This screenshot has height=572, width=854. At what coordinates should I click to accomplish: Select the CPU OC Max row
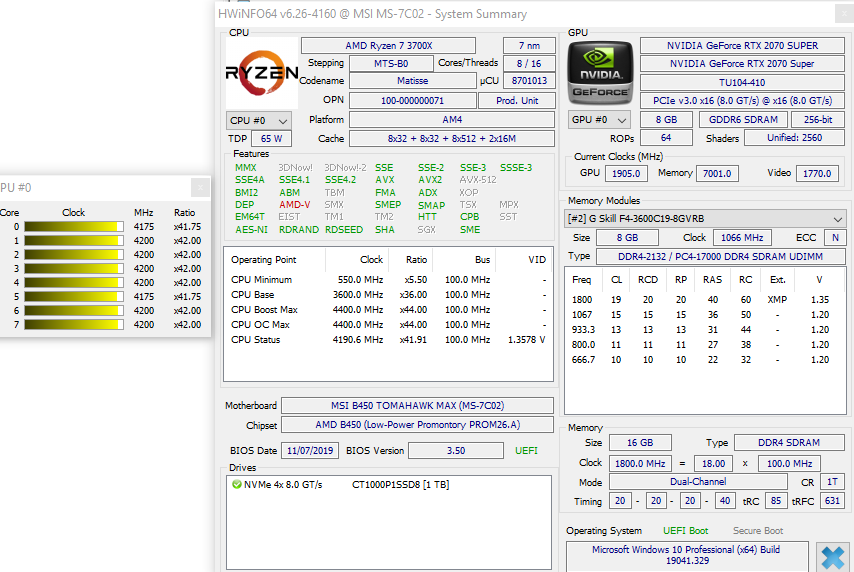tap(388, 325)
